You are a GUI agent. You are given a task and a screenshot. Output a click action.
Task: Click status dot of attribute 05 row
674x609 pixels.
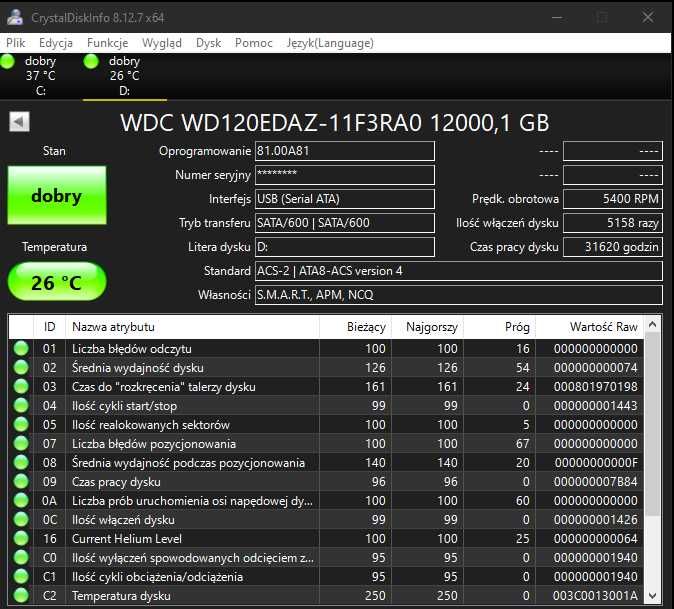(21, 425)
